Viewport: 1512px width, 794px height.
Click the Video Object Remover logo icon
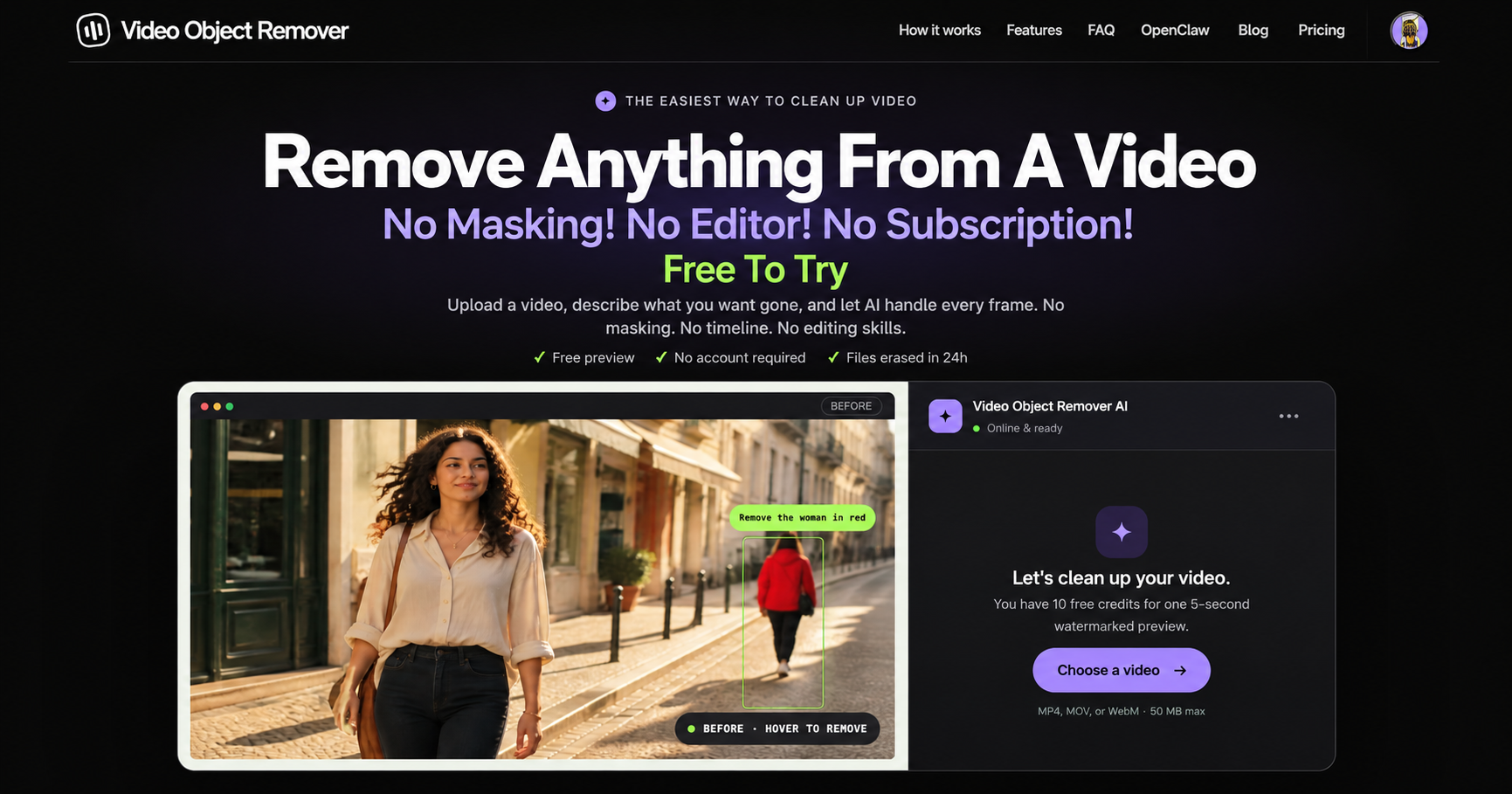[x=93, y=31]
